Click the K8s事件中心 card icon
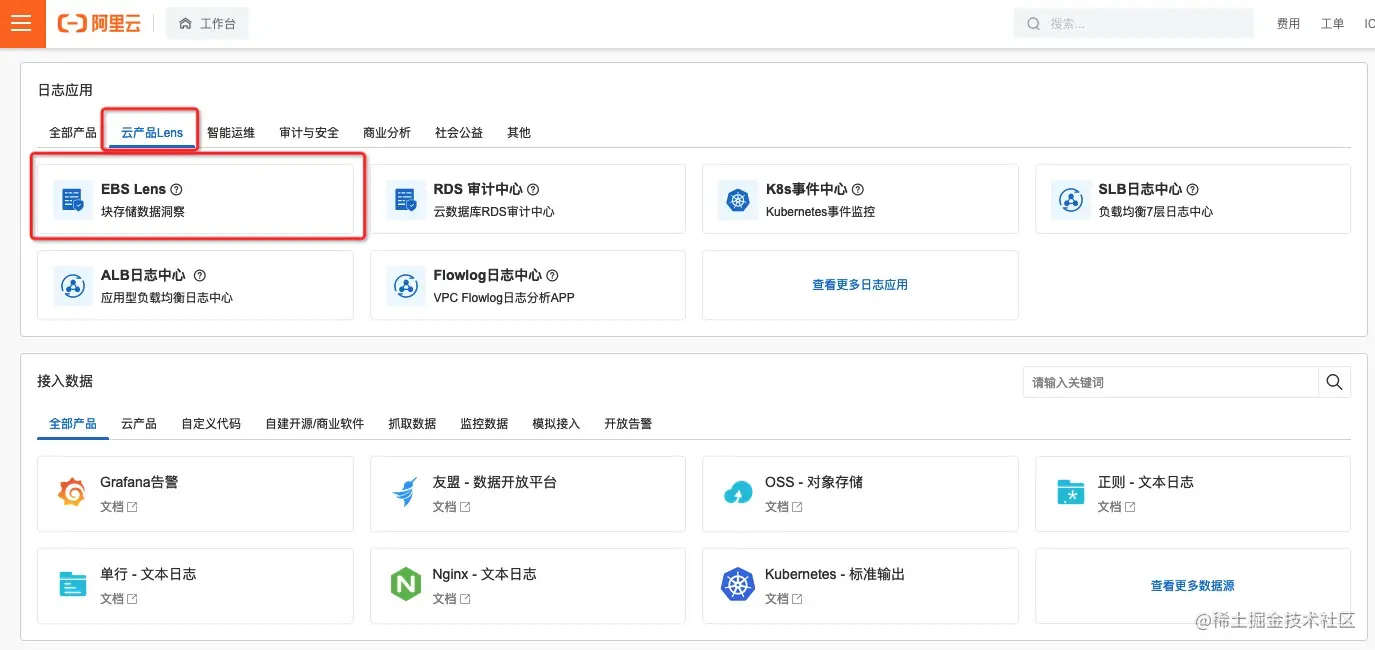The width and height of the screenshot is (1375, 650). (x=738, y=200)
